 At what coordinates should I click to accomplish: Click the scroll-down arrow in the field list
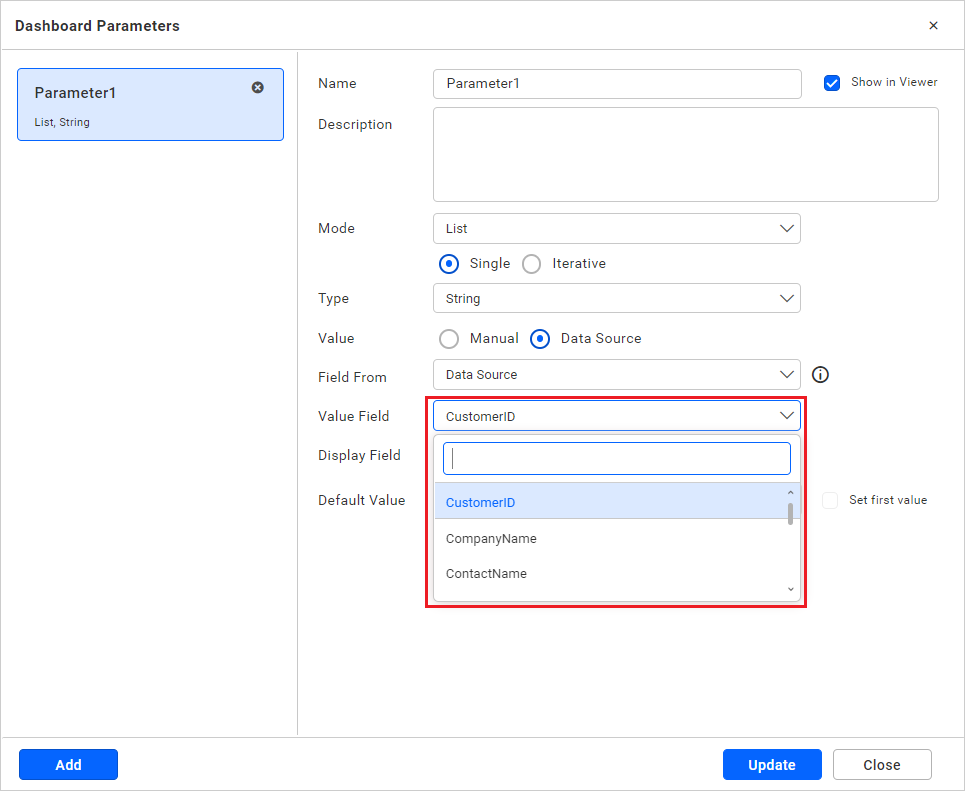click(x=790, y=590)
